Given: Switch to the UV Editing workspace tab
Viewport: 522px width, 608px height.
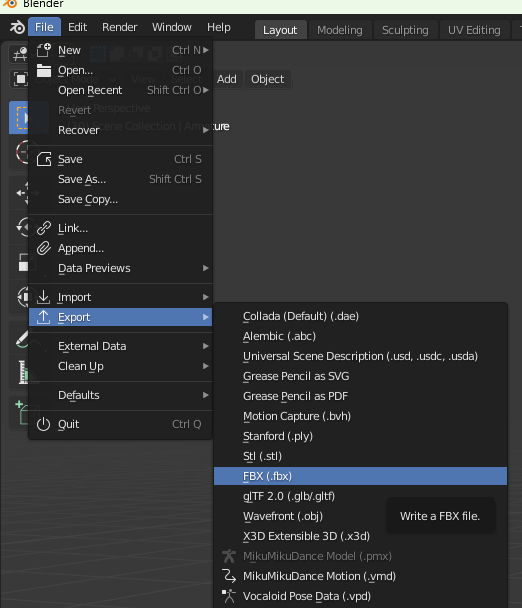Looking at the screenshot, I should click(x=474, y=30).
